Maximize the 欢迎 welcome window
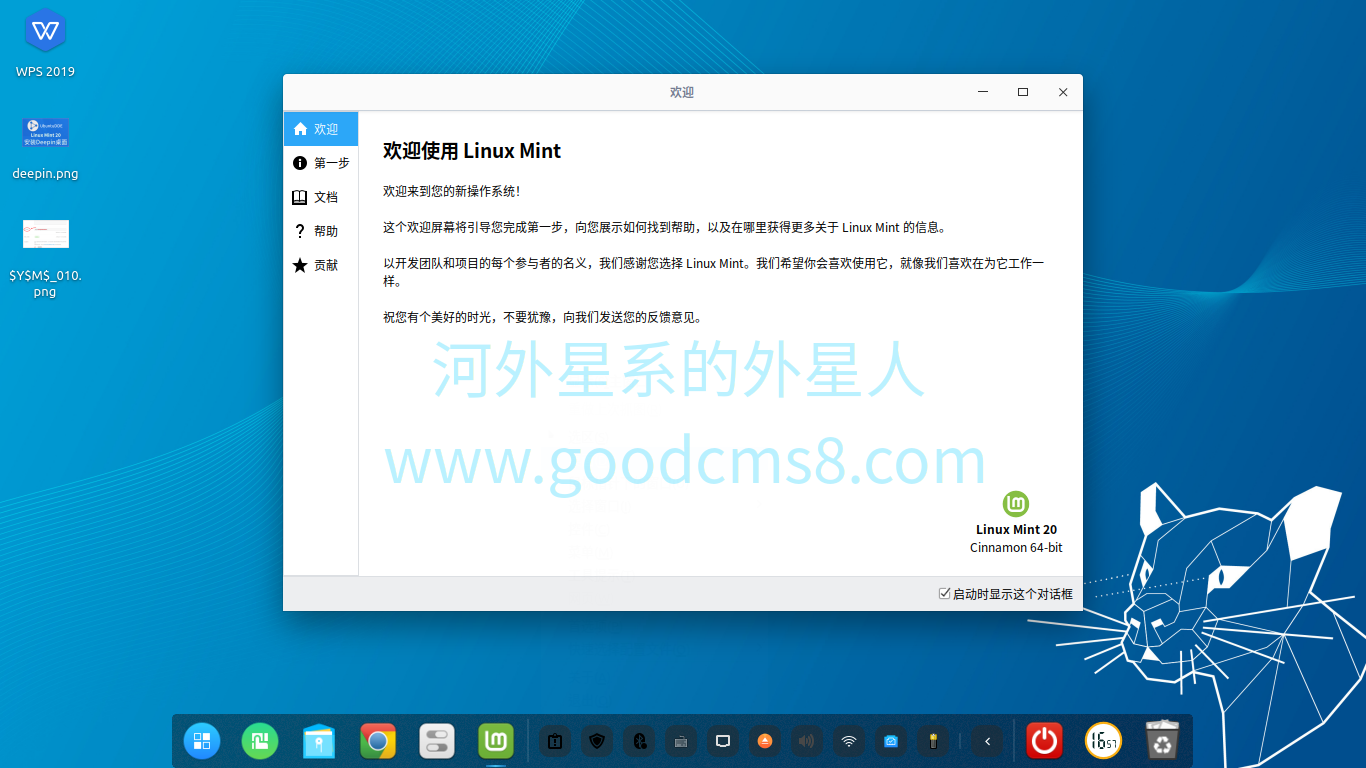The height and width of the screenshot is (768, 1366). (1023, 92)
